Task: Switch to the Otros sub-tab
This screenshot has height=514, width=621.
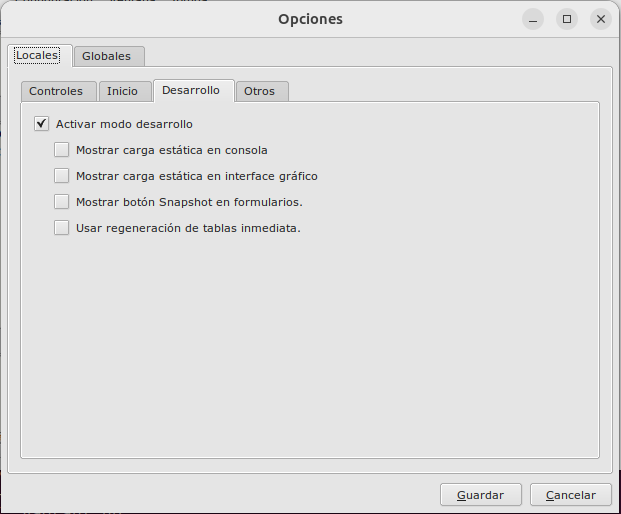Action: [x=262, y=91]
